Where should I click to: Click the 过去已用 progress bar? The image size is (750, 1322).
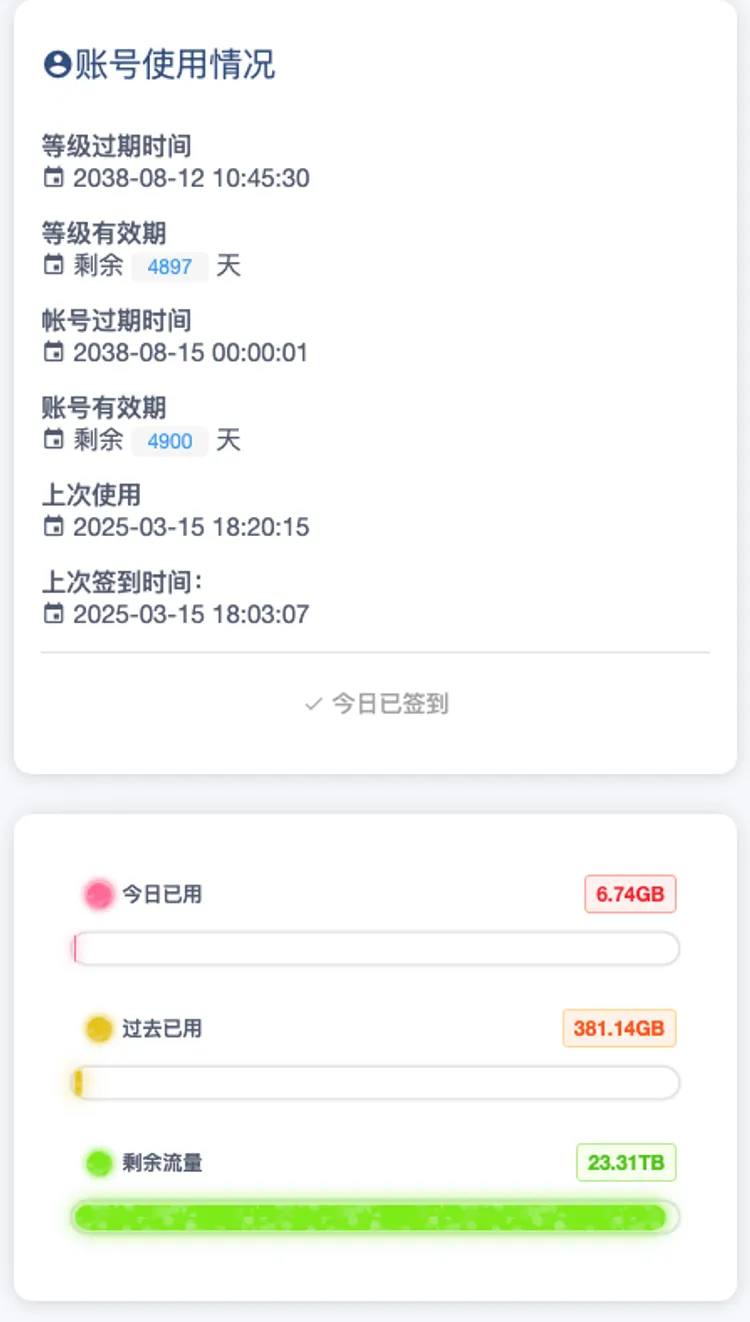376,1083
